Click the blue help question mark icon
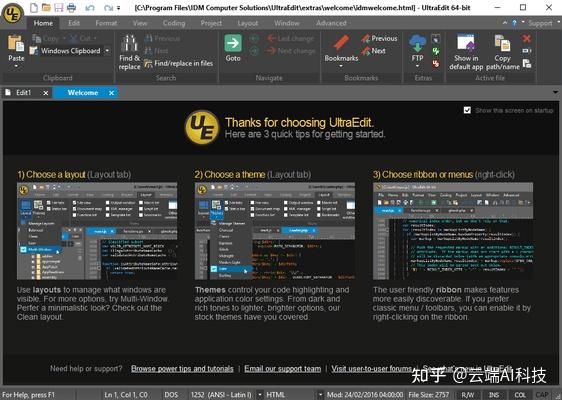The image size is (562, 400). (514, 23)
